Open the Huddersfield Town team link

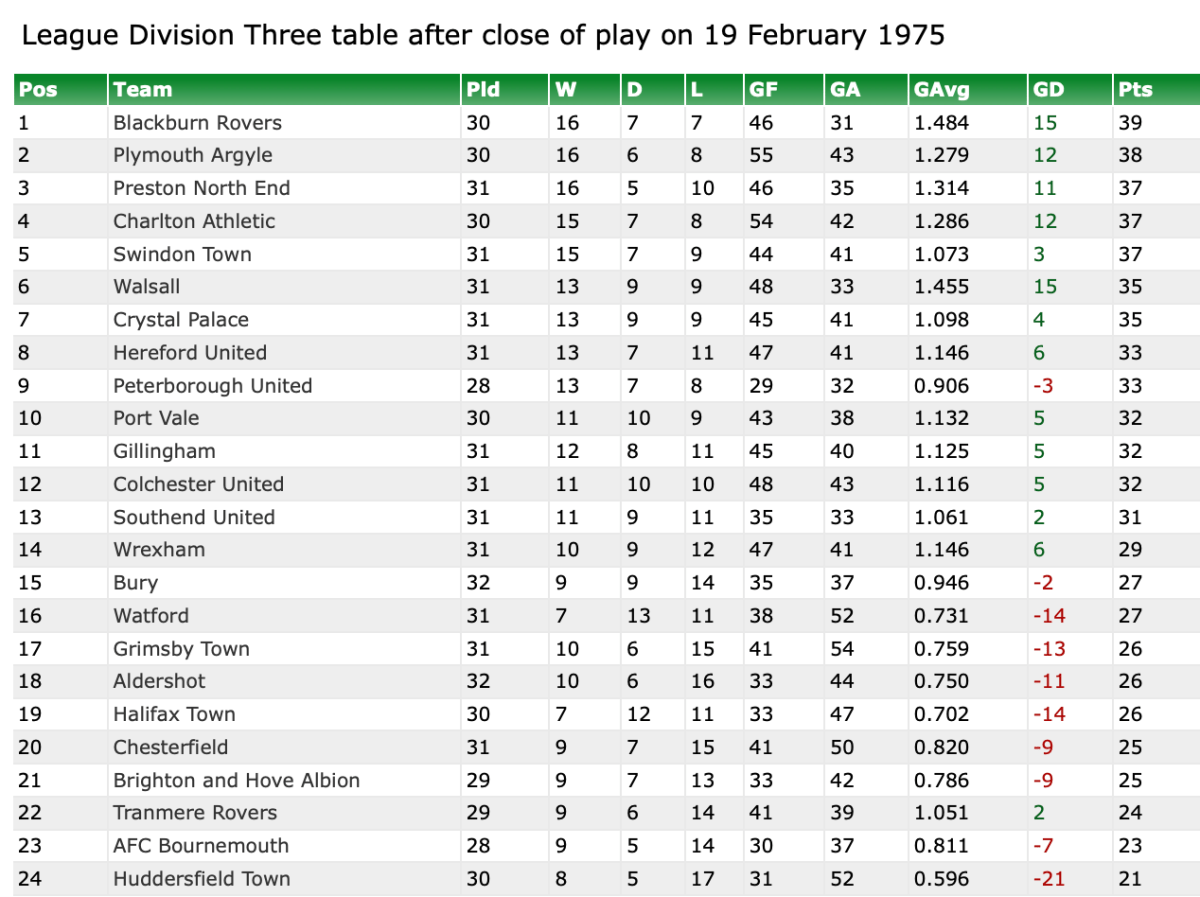tap(201, 879)
